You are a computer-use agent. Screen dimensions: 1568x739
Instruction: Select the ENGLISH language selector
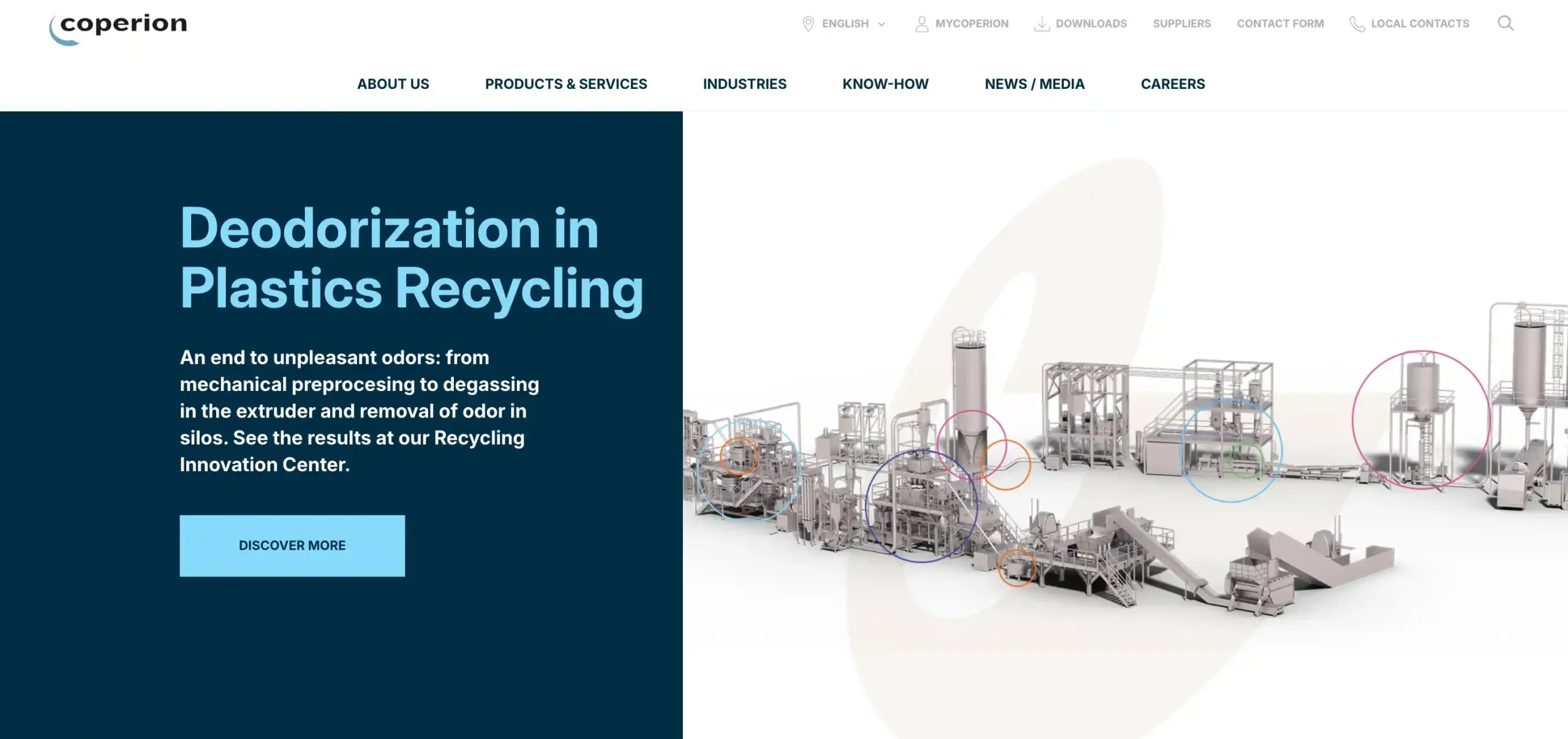point(845,24)
